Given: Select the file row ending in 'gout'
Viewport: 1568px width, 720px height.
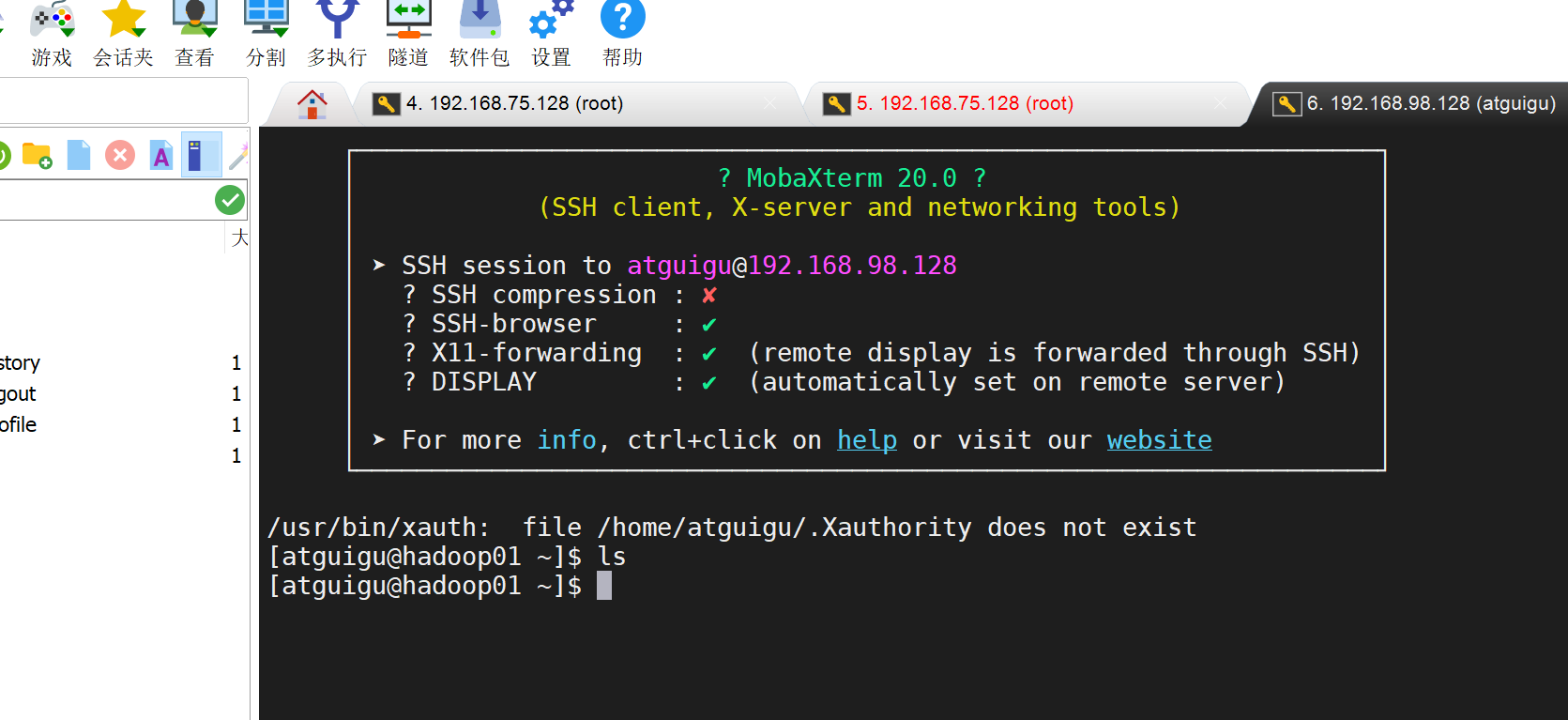Looking at the screenshot, I should point(122,393).
